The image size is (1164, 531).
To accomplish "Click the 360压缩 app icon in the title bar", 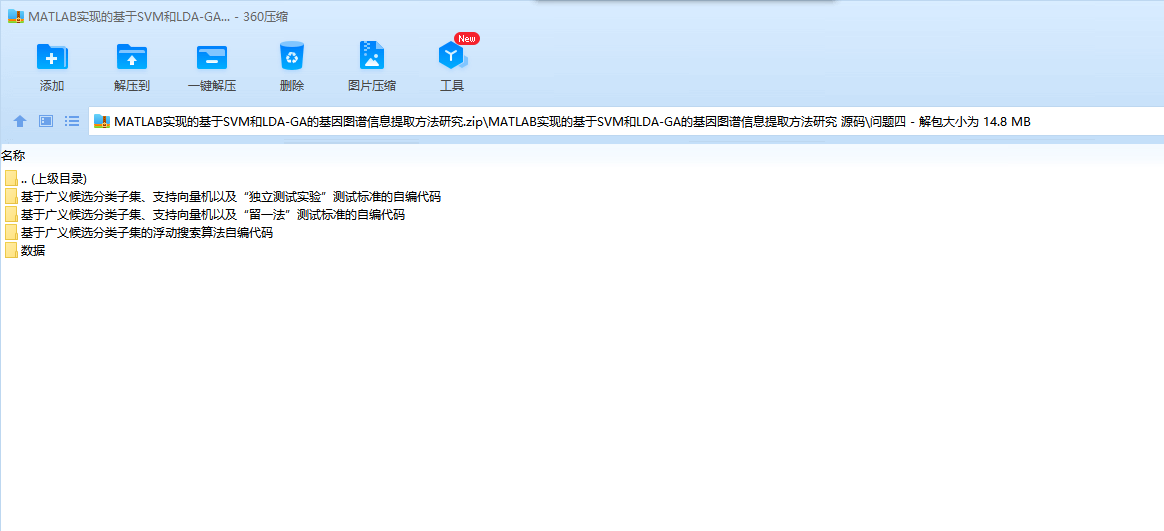I will point(15,16).
